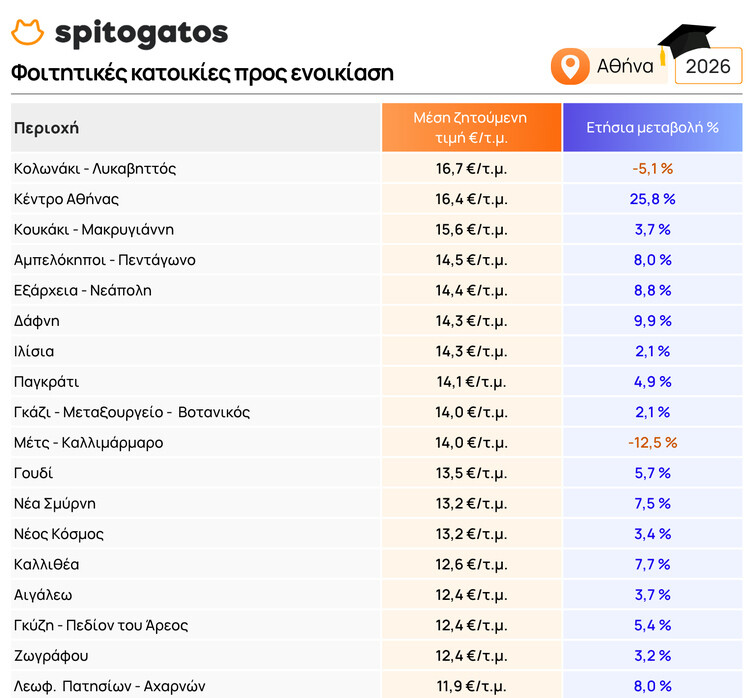
Task: Click the Κέντρο Αθήνας 25,8 % change value
Action: (x=653, y=199)
